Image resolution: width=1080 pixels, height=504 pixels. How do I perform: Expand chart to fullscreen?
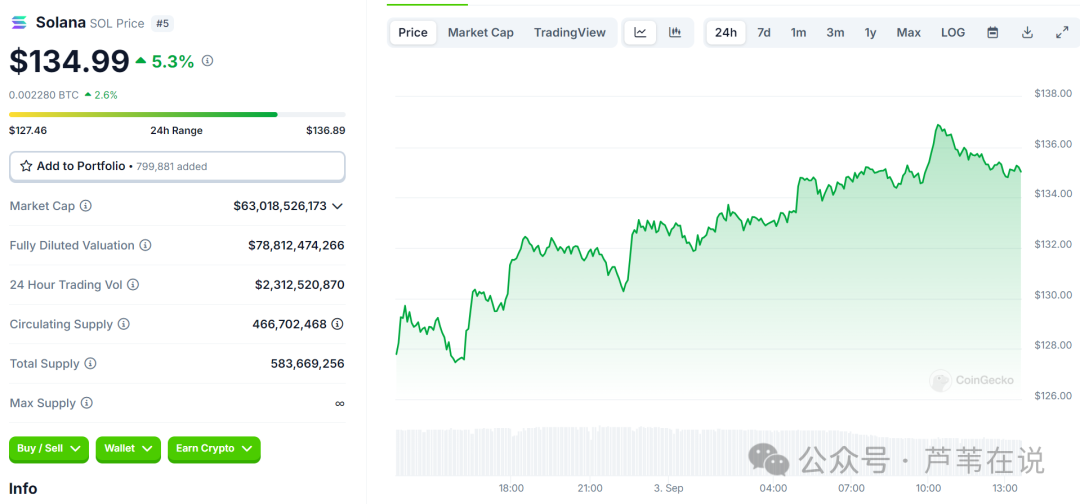coord(1062,33)
